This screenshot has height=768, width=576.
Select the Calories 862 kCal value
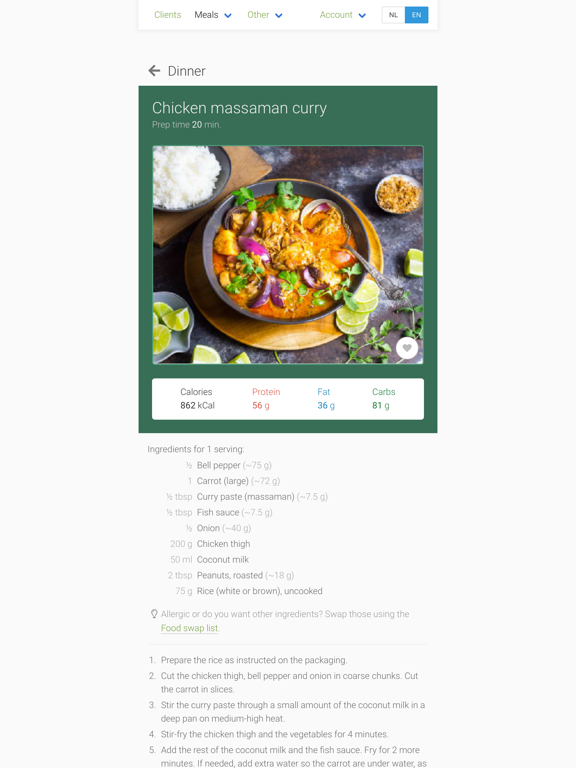coord(197,406)
